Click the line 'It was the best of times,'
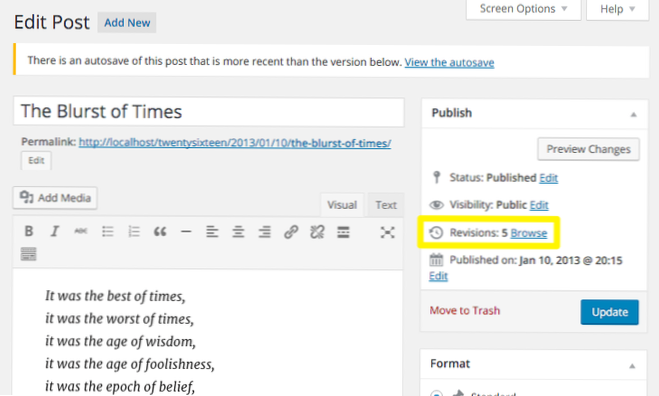The height and width of the screenshot is (396, 659). pos(115,296)
